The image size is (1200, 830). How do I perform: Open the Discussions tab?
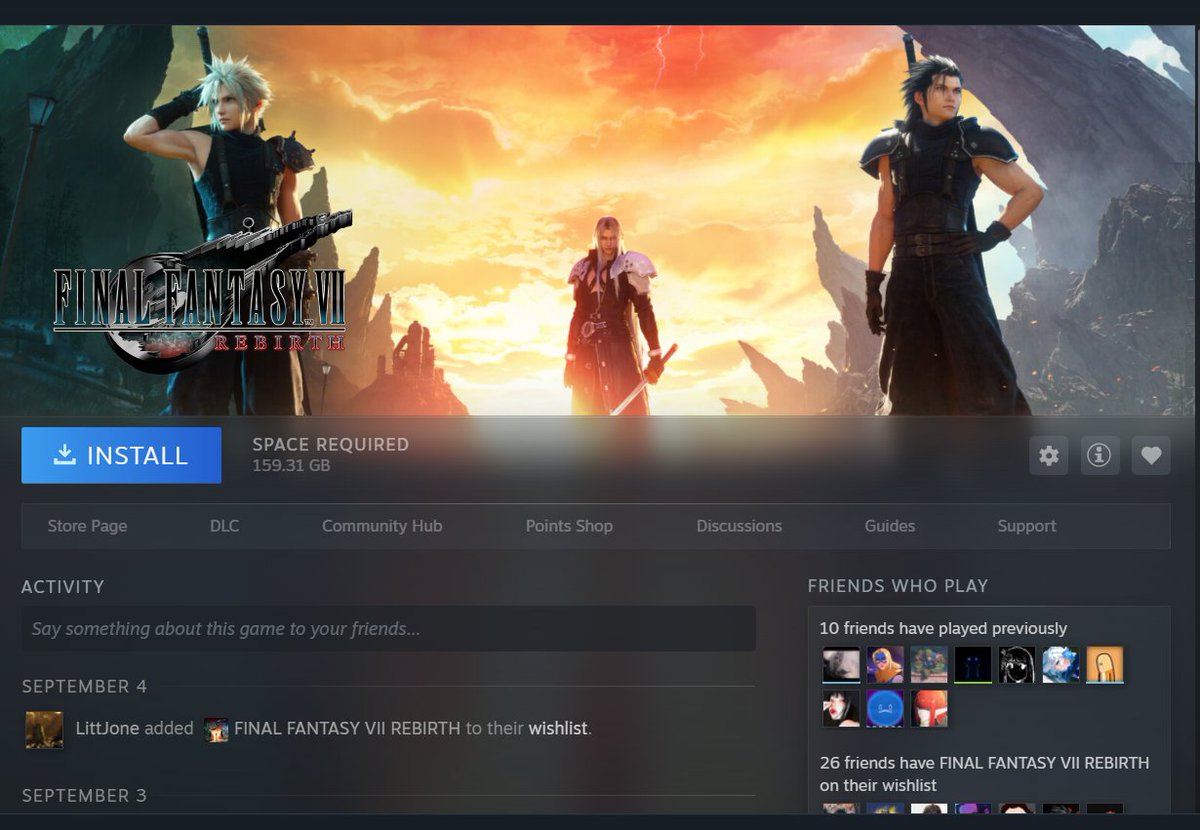point(739,526)
